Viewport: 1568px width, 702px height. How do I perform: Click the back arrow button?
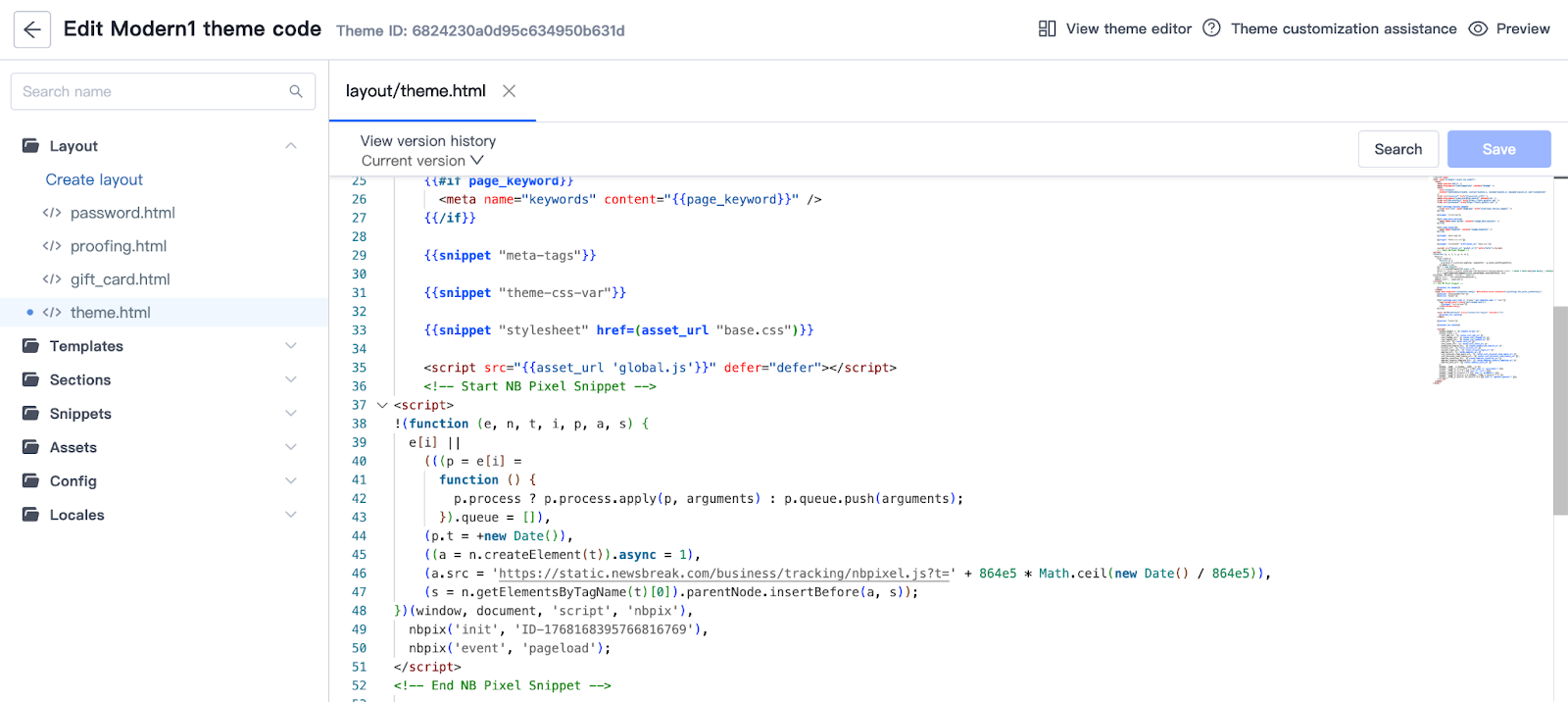pyautogui.click(x=32, y=29)
